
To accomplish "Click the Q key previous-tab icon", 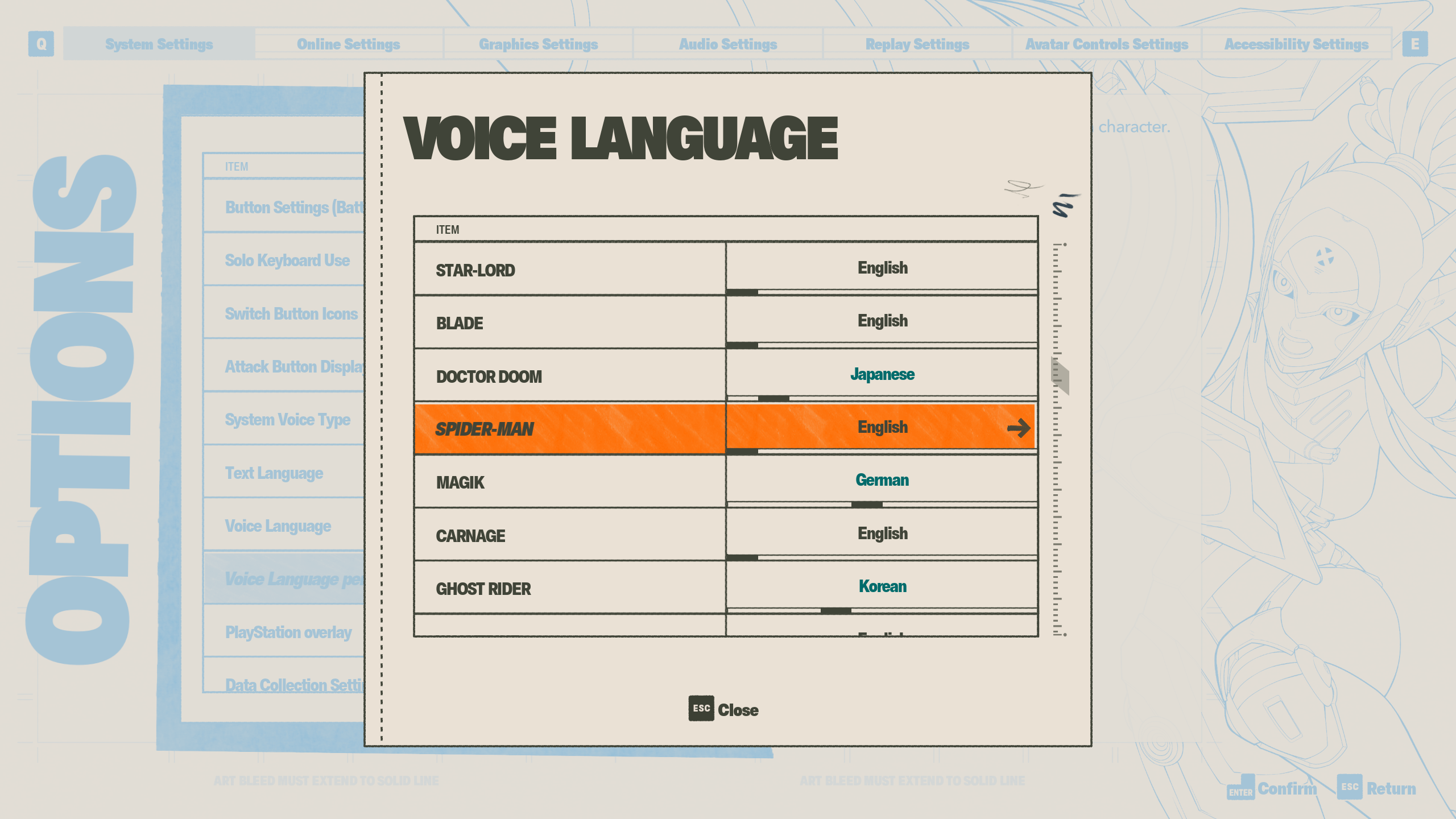I will coord(41,44).
